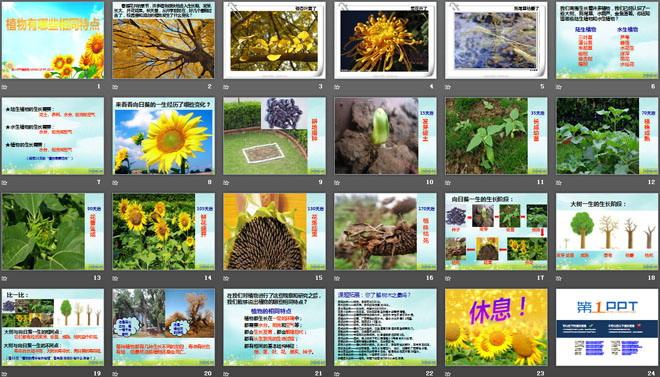The height and width of the screenshot is (377, 660).
Task: Play transition star beneath slide 18
Action: coord(559,278)
